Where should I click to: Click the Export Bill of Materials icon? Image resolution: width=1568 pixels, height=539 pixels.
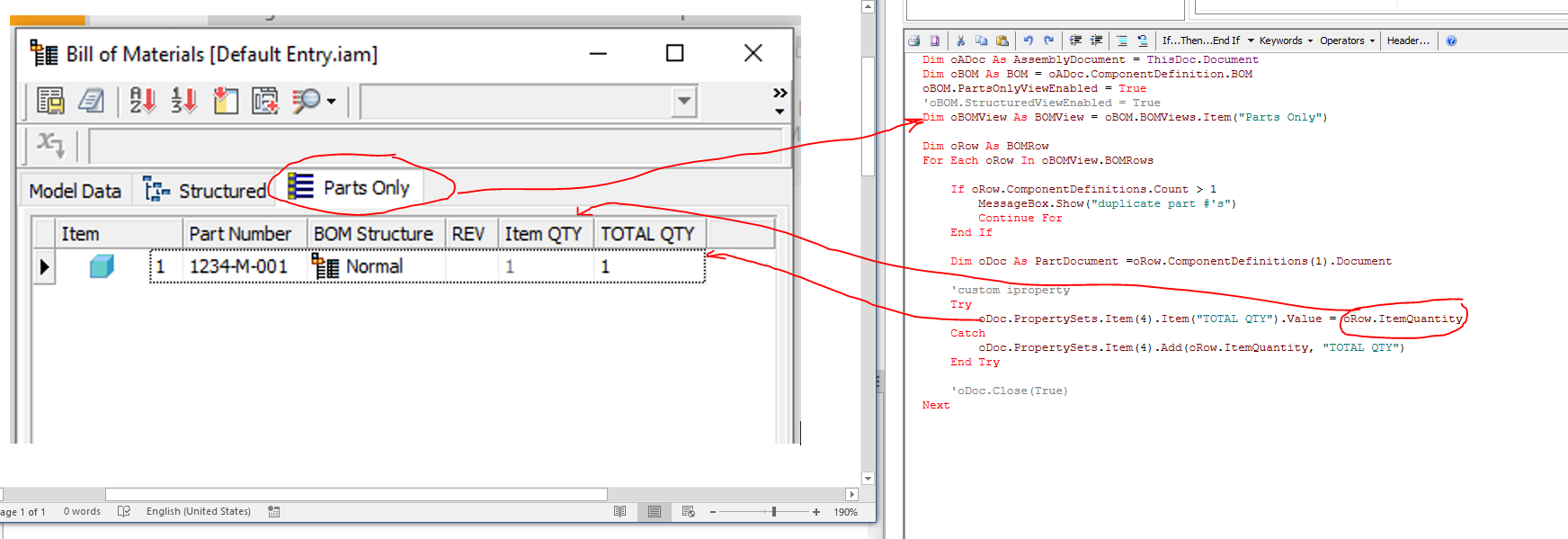[x=50, y=101]
